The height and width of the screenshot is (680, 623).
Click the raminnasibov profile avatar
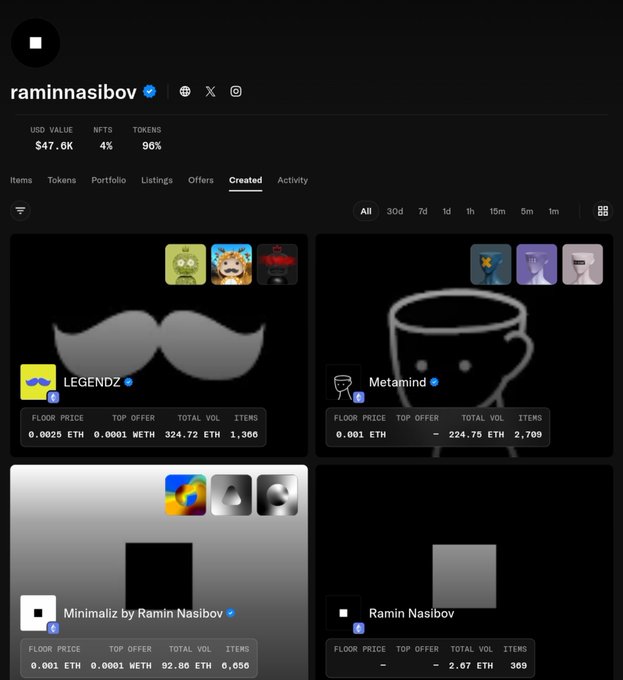click(36, 43)
